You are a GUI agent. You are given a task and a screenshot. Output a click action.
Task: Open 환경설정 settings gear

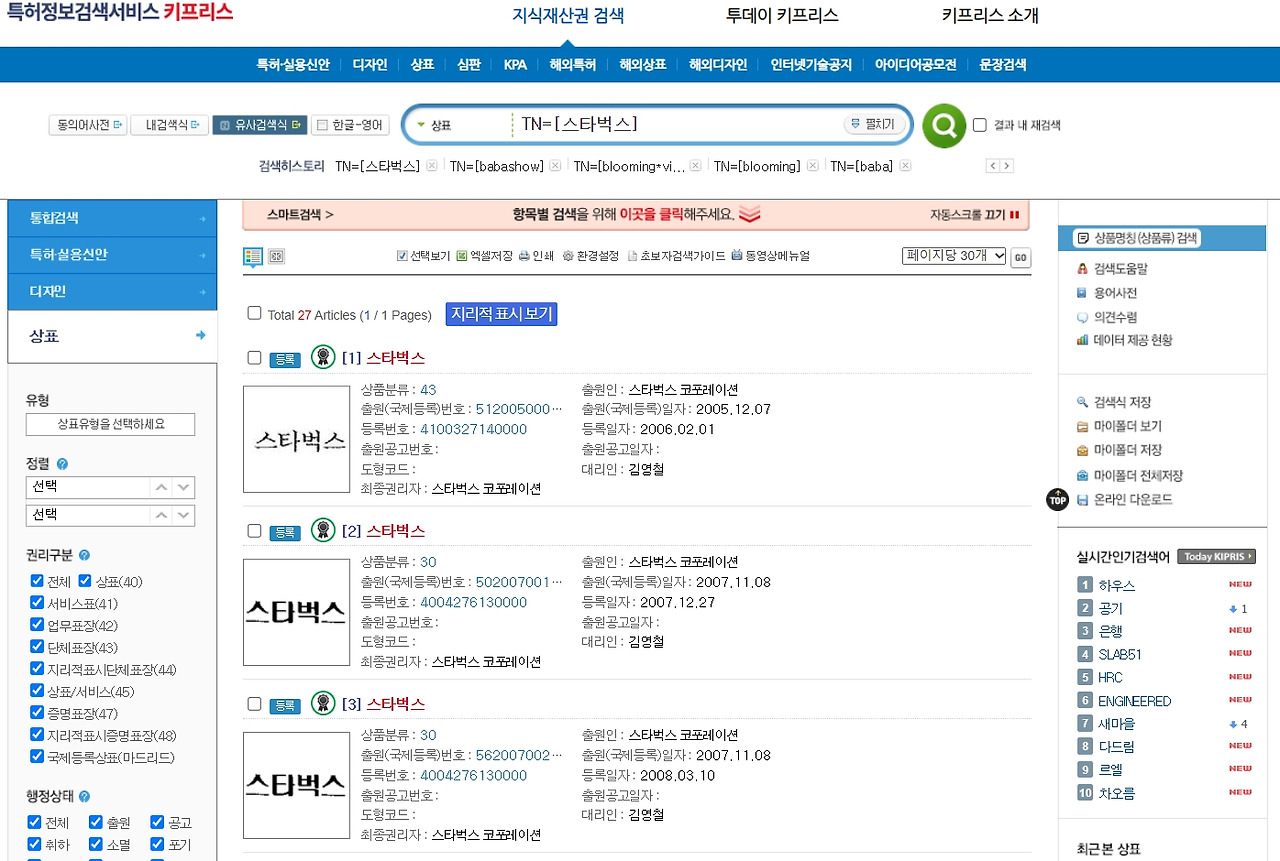(x=590, y=256)
